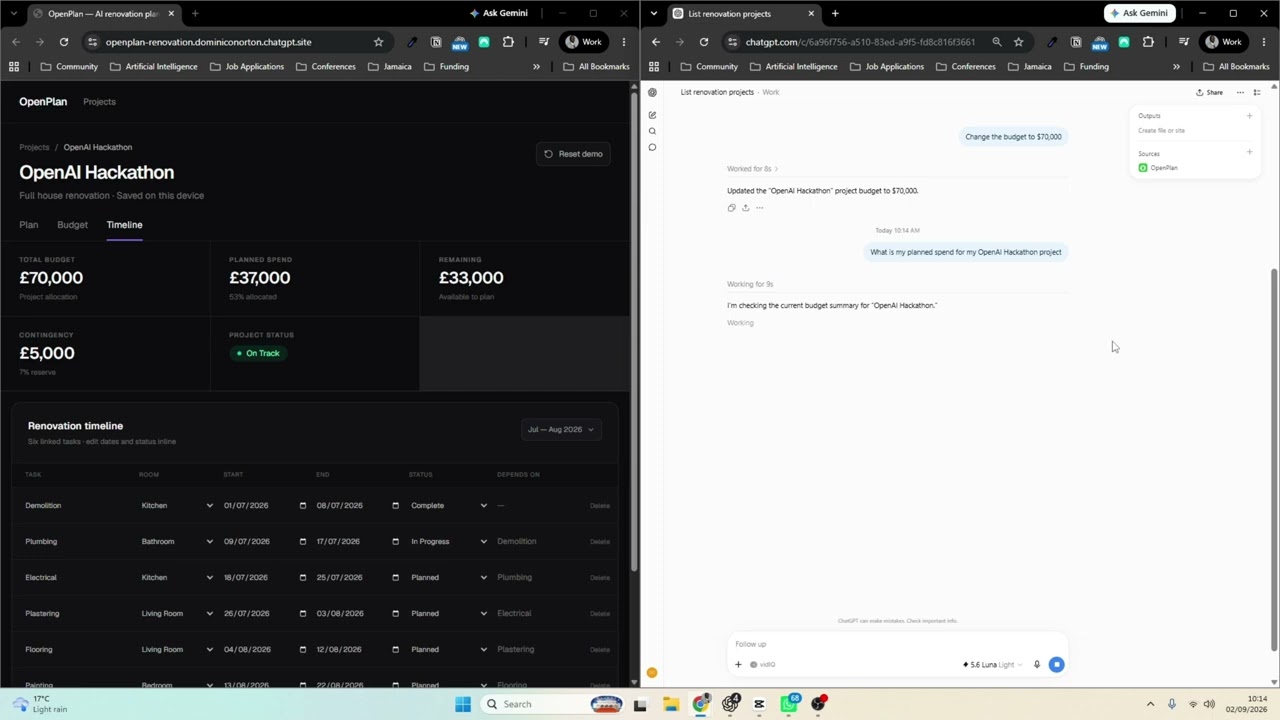Switch to the Plan tab
1280x720 pixels.
(x=29, y=225)
